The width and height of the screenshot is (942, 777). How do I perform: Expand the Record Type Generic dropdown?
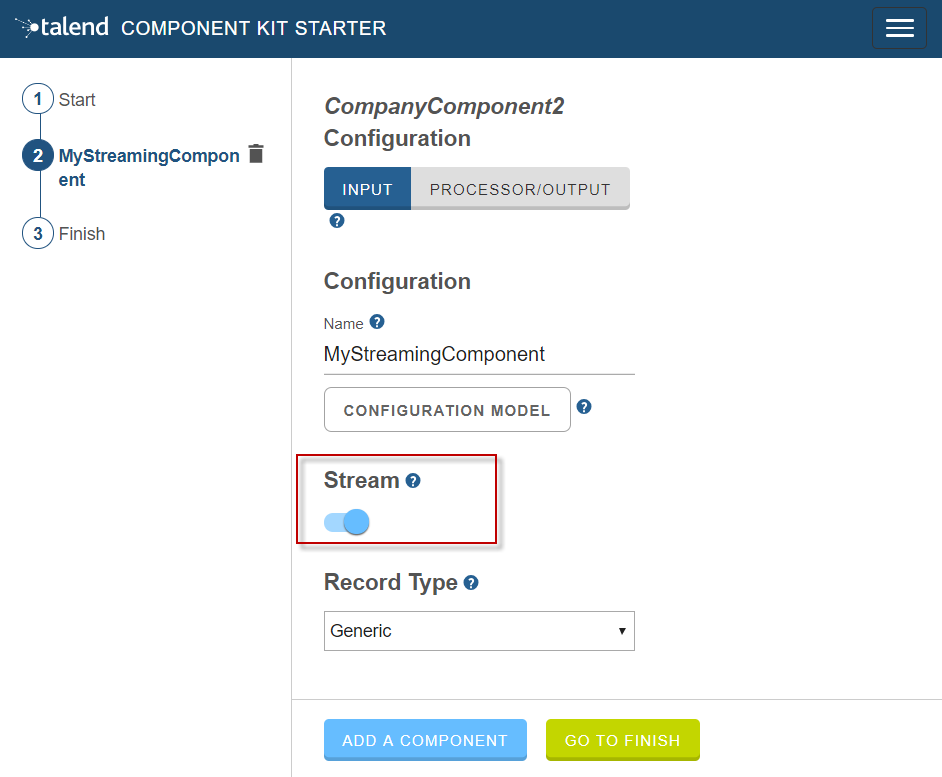point(479,631)
